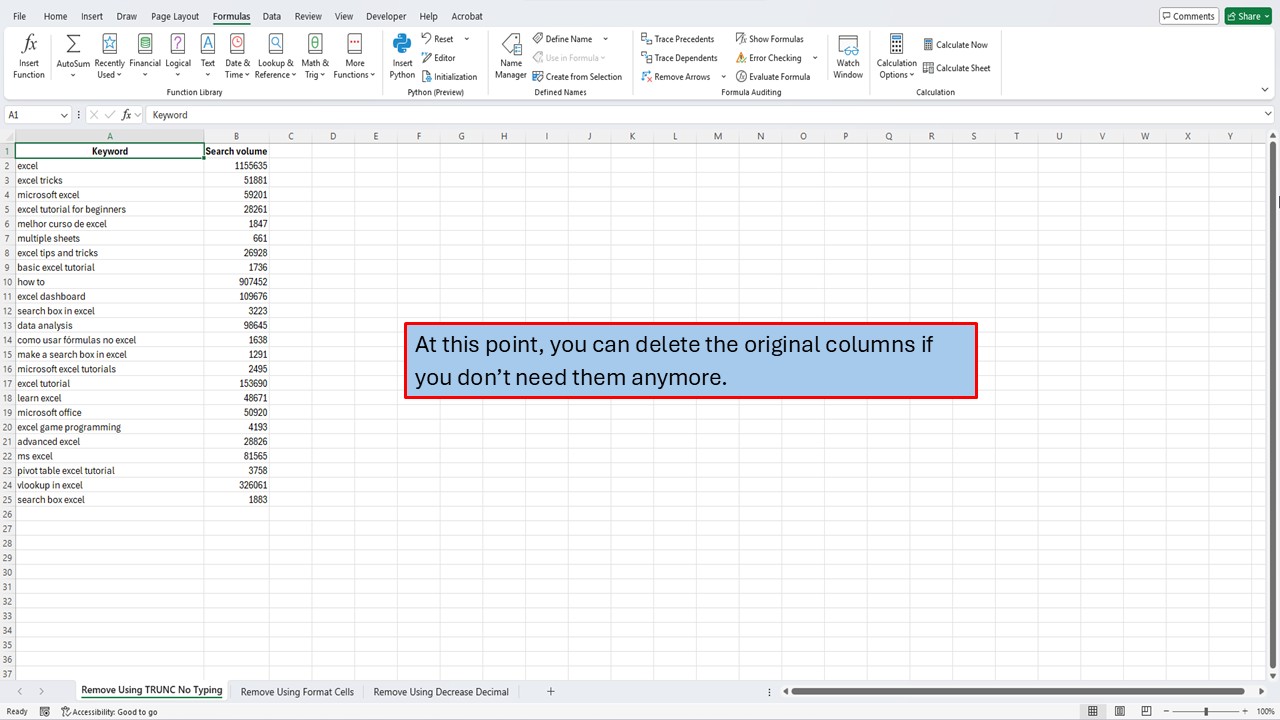Expand the More Functions dropdown
1280x720 pixels.
(354, 55)
